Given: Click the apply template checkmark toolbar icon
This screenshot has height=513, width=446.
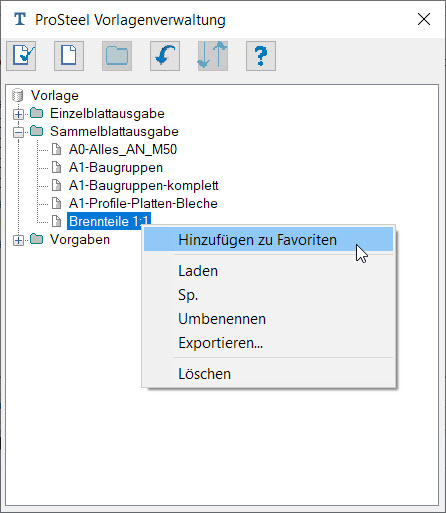Looking at the screenshot, I should pos(21,56).
